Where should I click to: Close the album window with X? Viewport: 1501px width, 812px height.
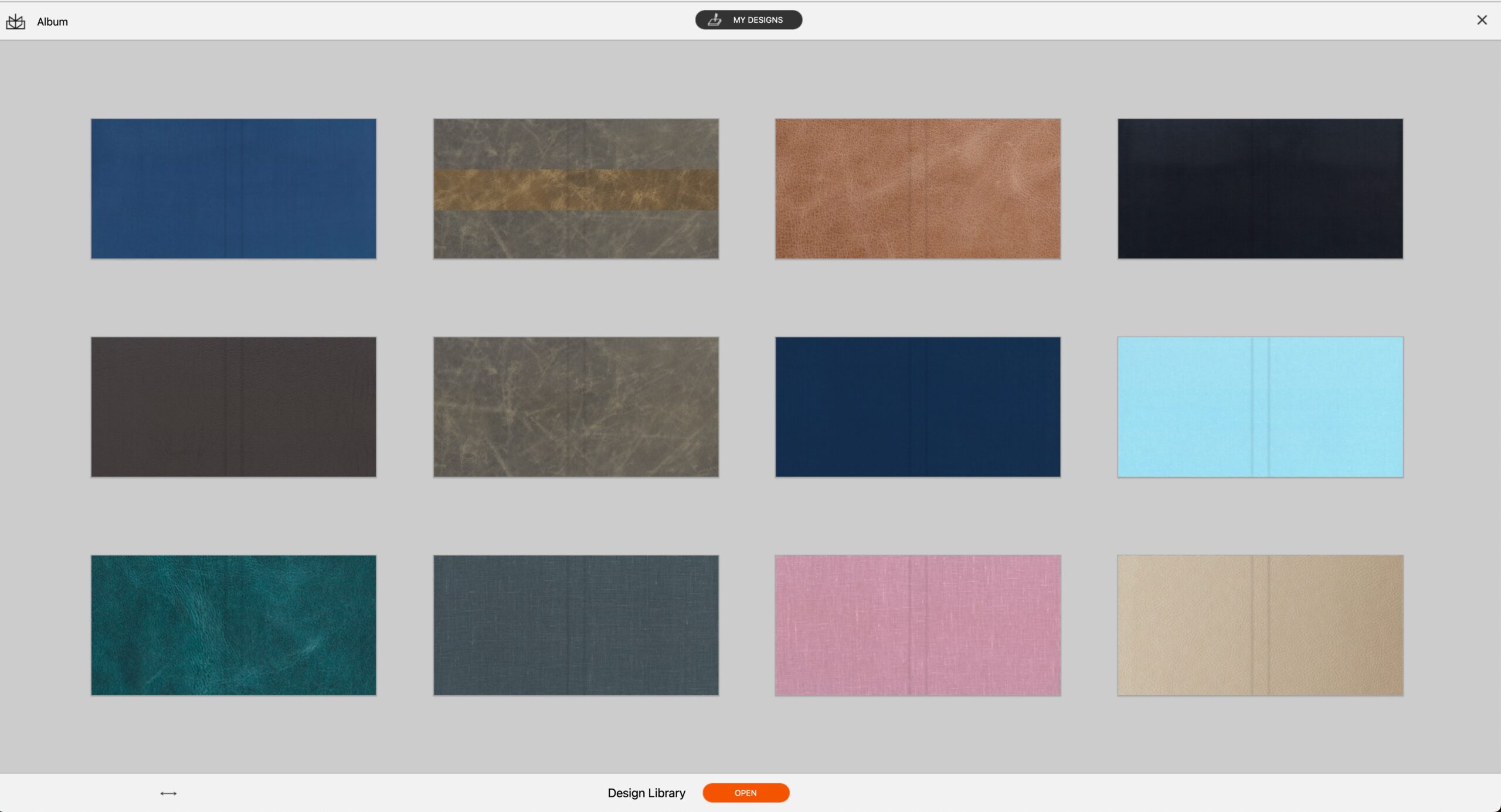pos(1482,20)
